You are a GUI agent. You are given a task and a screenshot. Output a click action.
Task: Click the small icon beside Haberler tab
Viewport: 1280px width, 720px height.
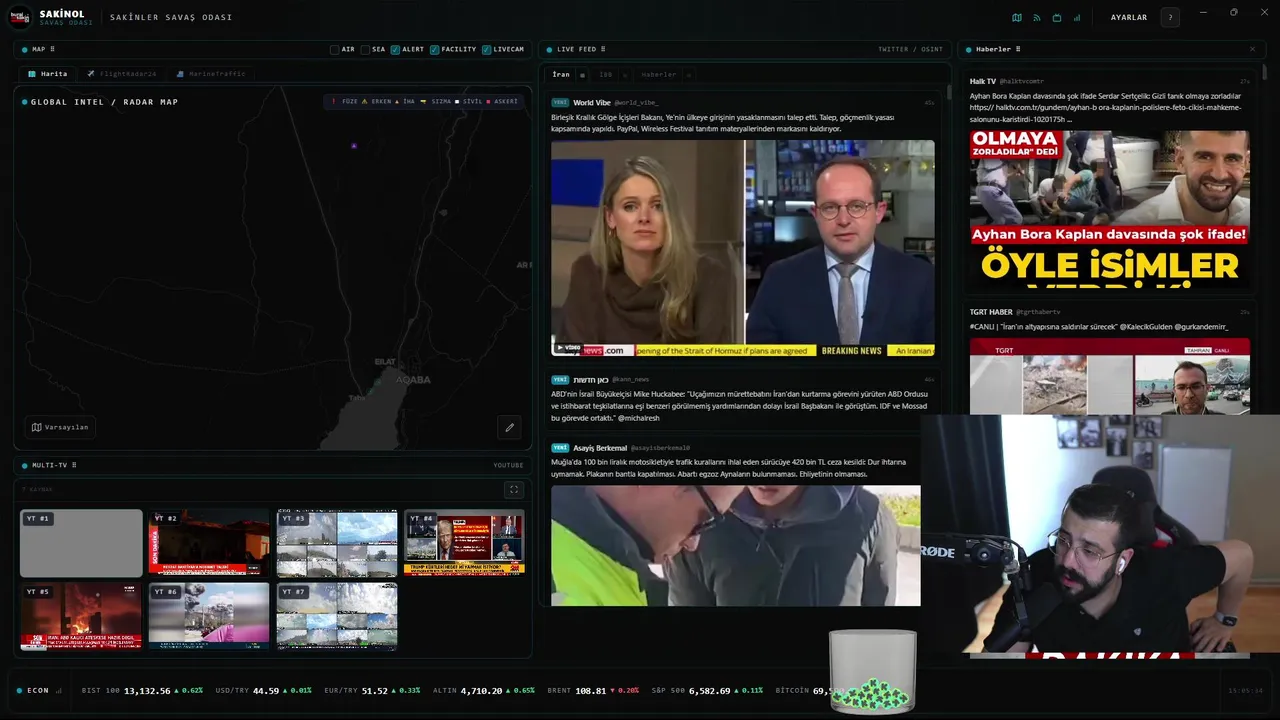coord(688,75)
